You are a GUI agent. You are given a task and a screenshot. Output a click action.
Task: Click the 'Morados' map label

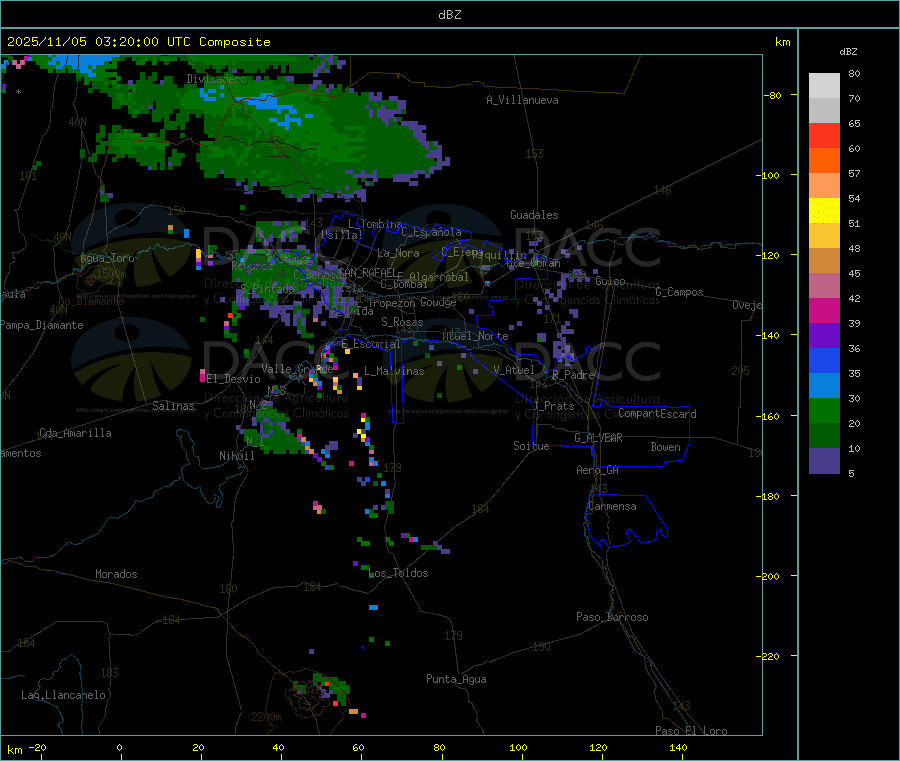pyautogui.click(x=116, y=574)
